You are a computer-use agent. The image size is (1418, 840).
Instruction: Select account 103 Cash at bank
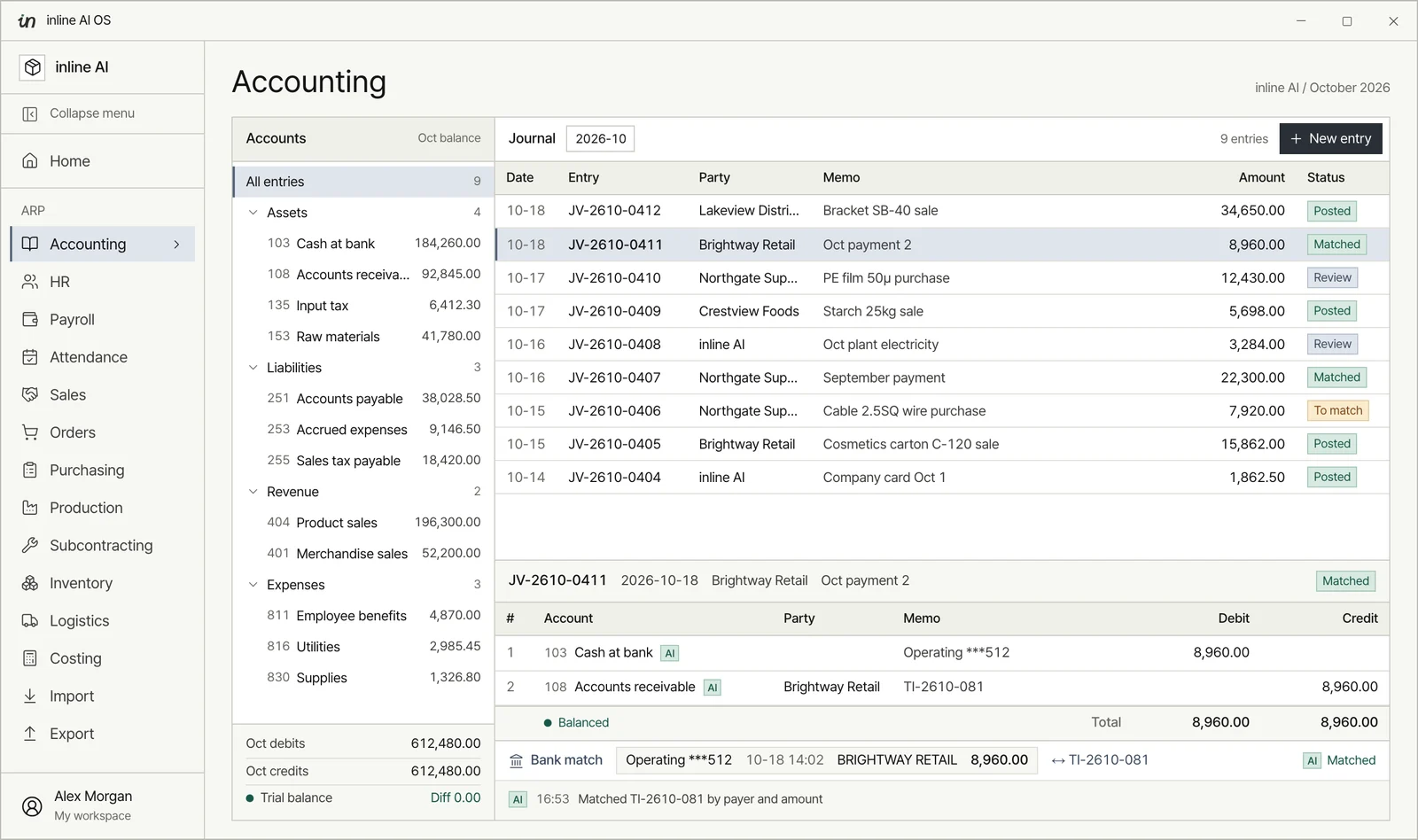point(363,244)
